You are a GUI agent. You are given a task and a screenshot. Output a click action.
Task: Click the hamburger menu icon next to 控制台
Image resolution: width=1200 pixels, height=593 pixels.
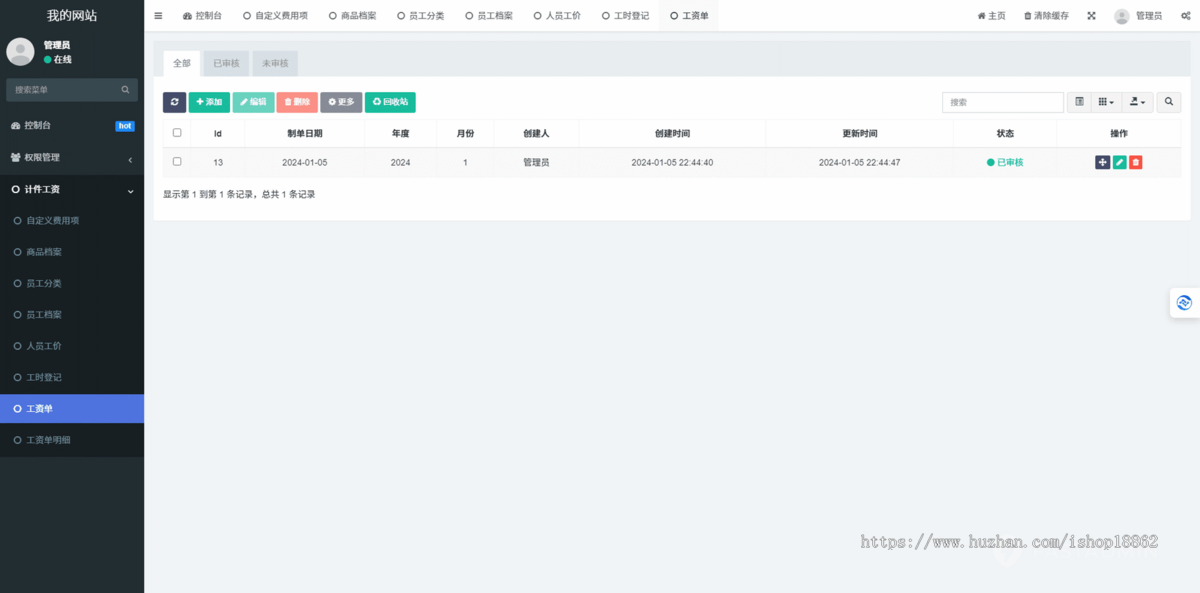click(157, 15)
